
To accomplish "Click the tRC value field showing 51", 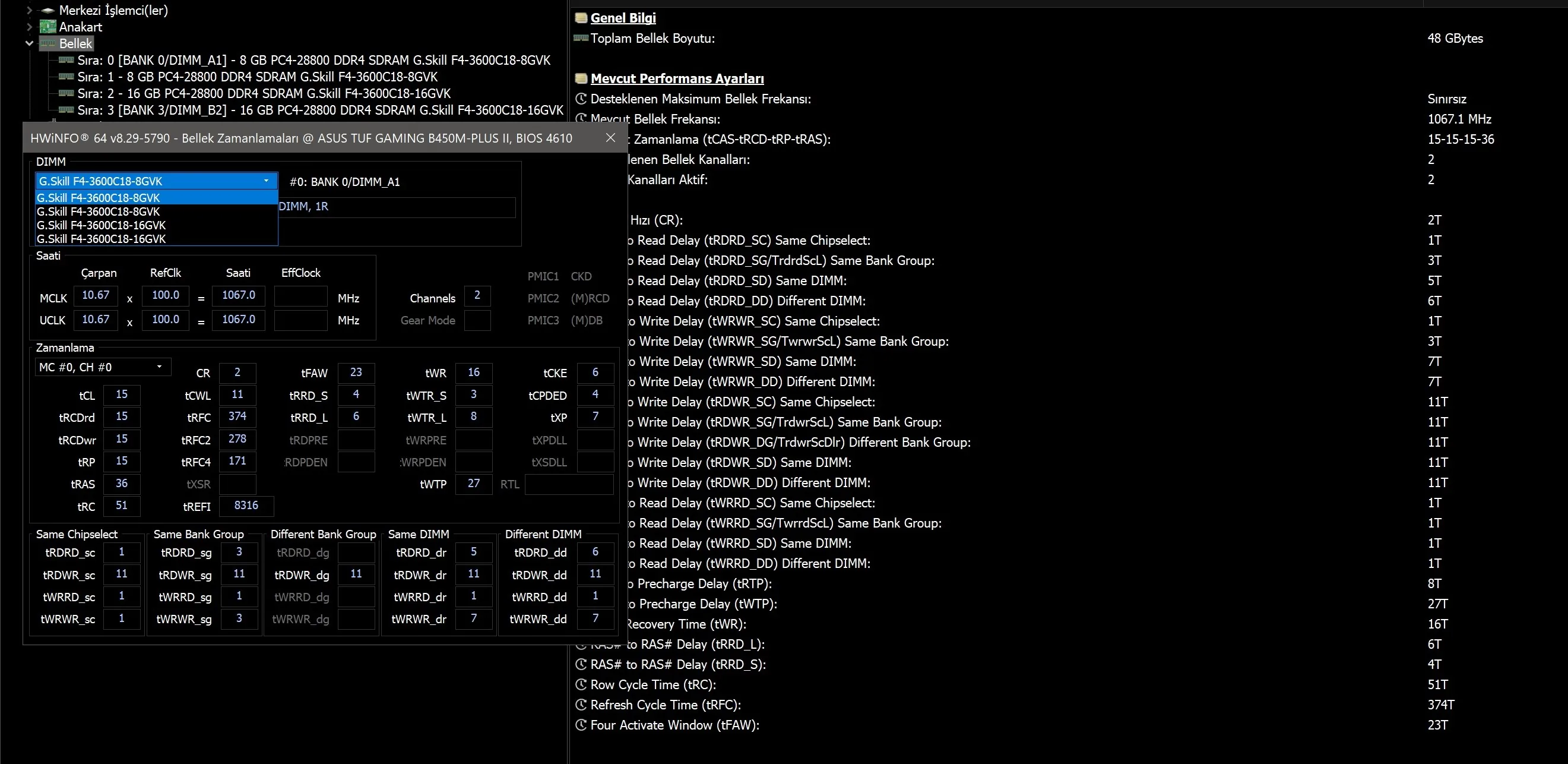I will click(122, 506).
